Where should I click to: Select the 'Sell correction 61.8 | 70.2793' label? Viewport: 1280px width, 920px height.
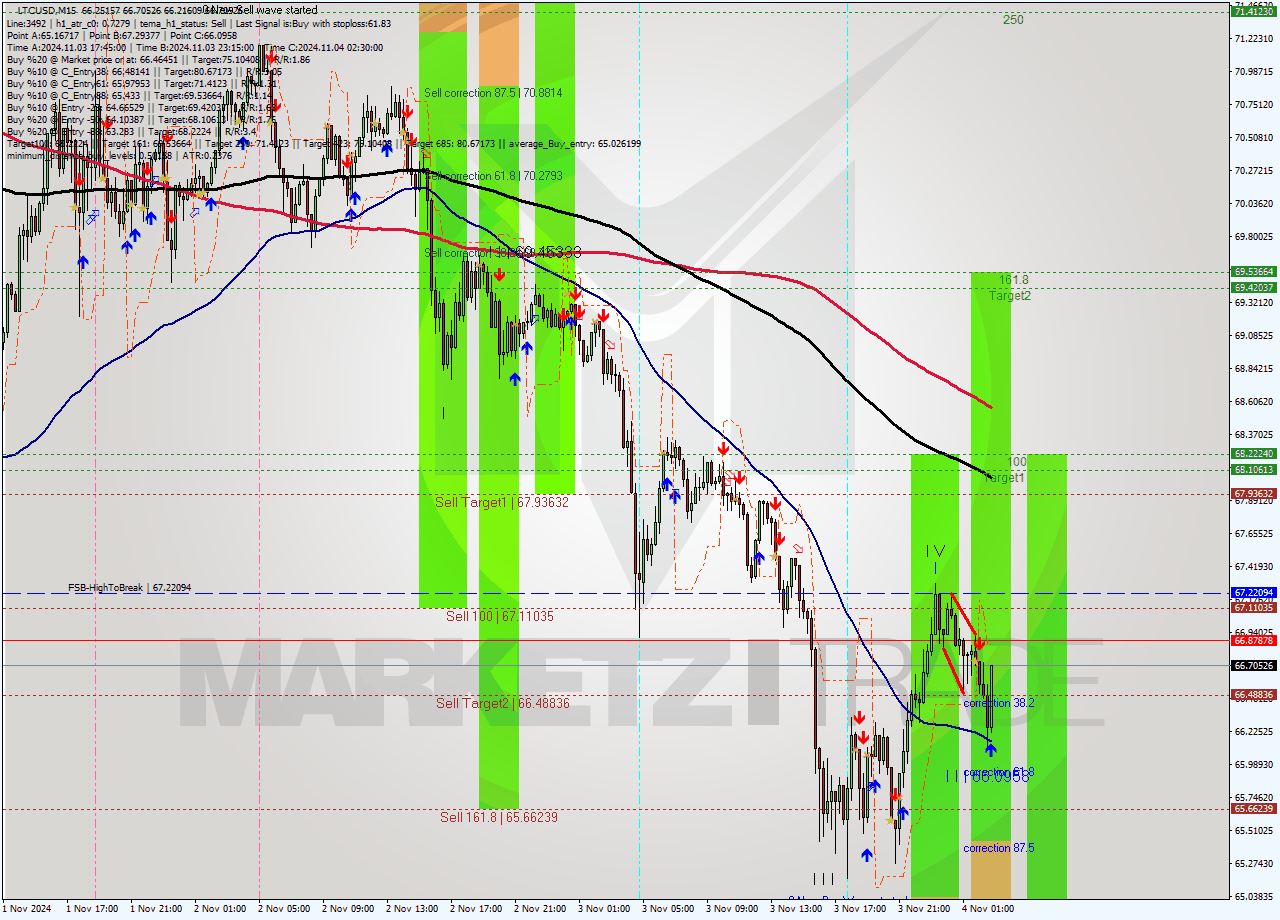[493, 176]
